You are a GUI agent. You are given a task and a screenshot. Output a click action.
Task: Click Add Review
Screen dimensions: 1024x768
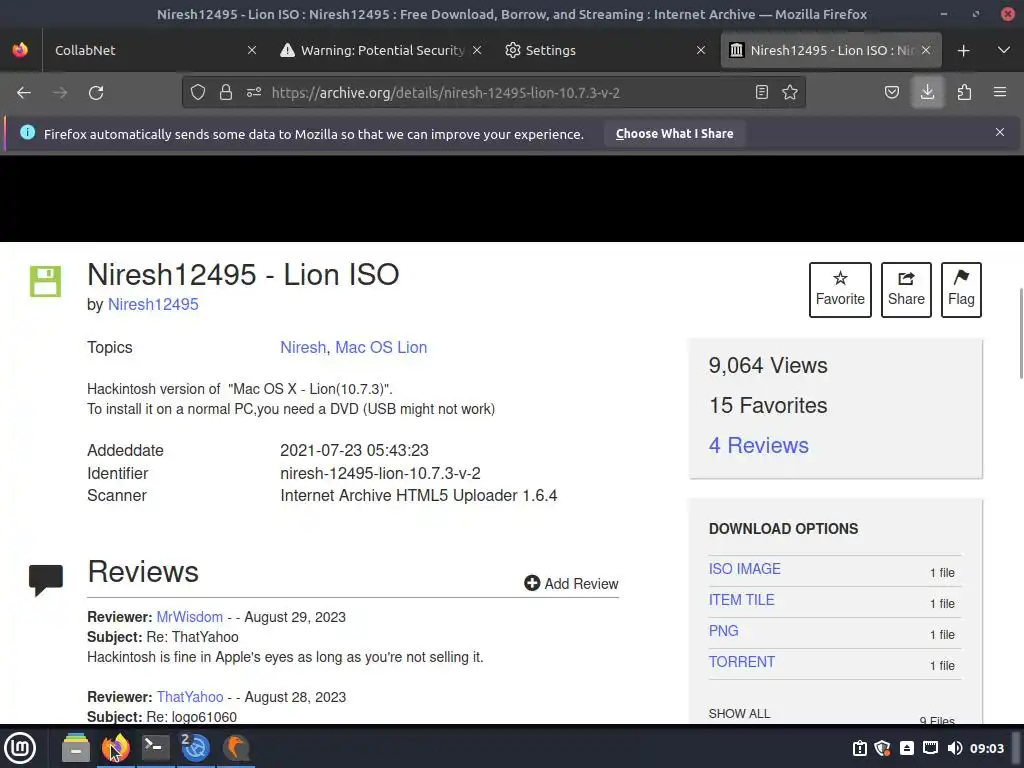[x=571, y=583]
